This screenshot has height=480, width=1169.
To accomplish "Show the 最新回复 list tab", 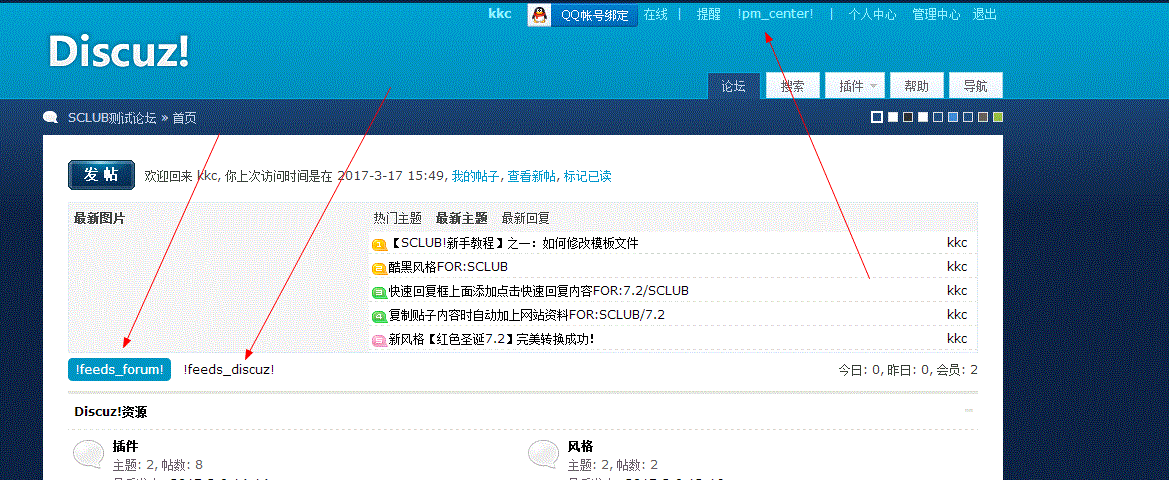I will tap(526, 218).
